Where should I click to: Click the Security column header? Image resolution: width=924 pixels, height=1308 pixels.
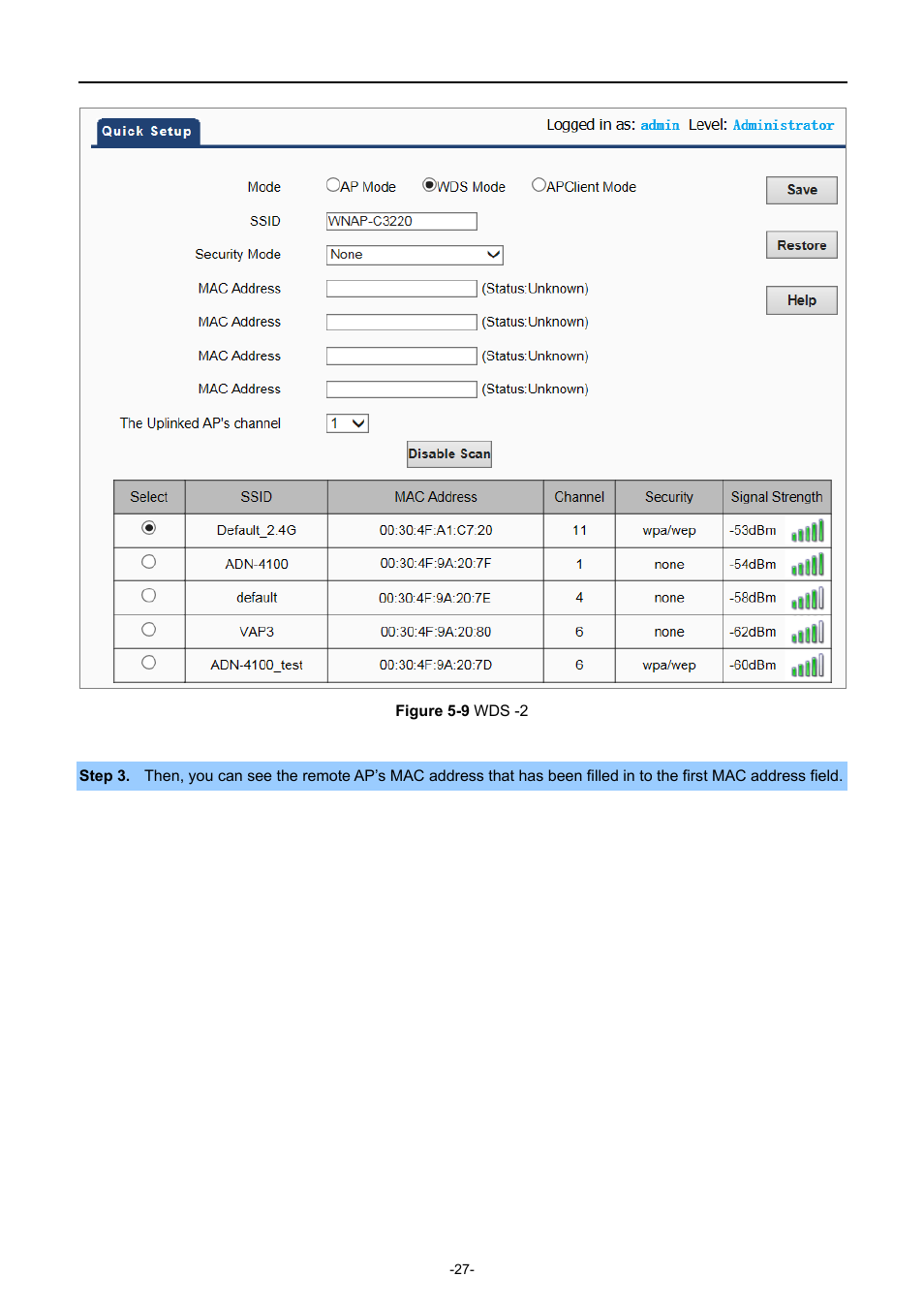pyautogui.click(x=669, y=497)
